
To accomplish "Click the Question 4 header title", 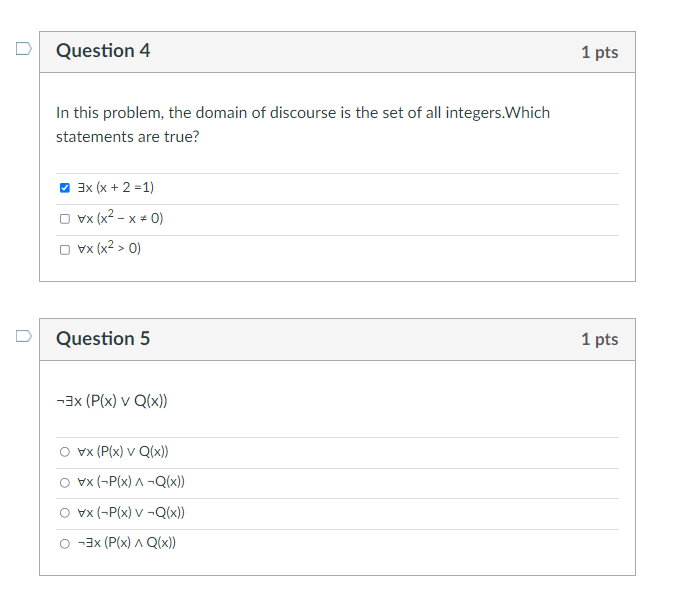I will click(103, 51).
